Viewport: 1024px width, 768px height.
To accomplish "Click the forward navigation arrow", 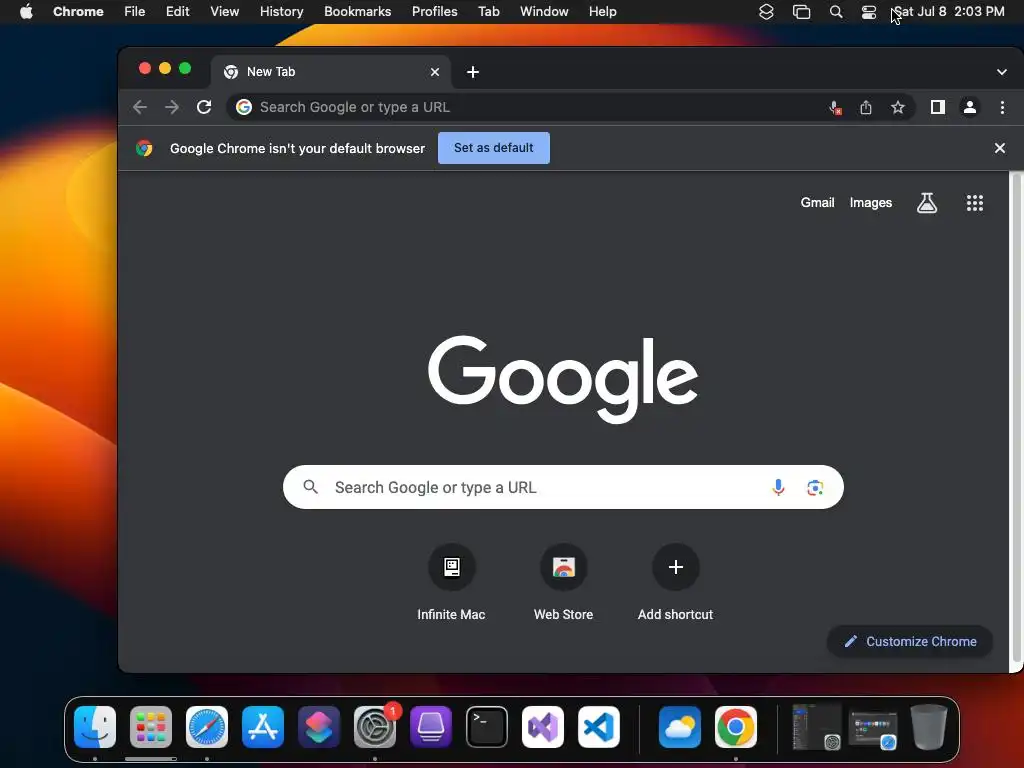I will [172, 107].
